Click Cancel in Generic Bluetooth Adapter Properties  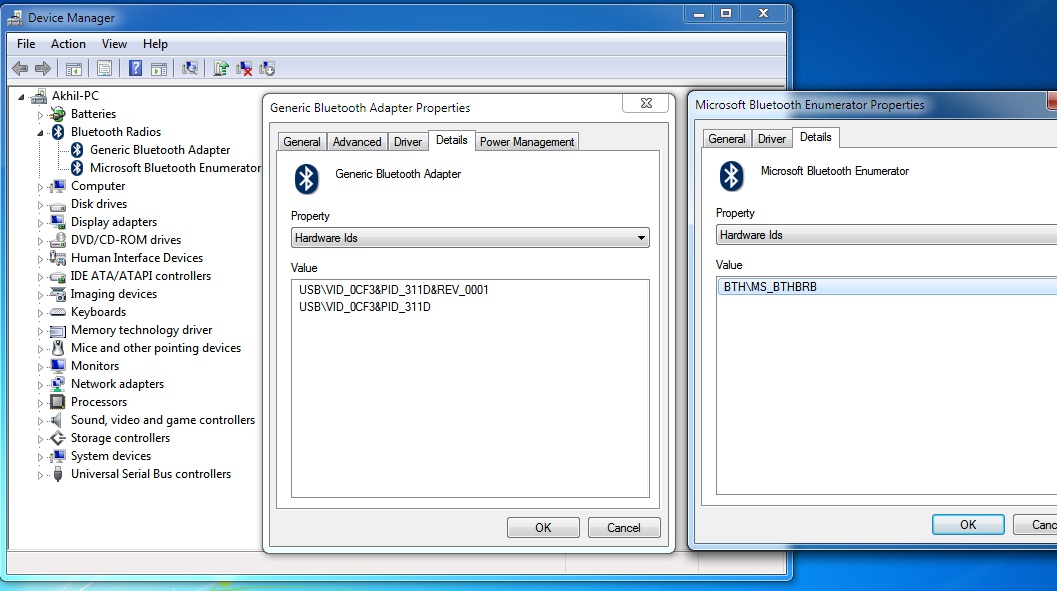point(623,528)
